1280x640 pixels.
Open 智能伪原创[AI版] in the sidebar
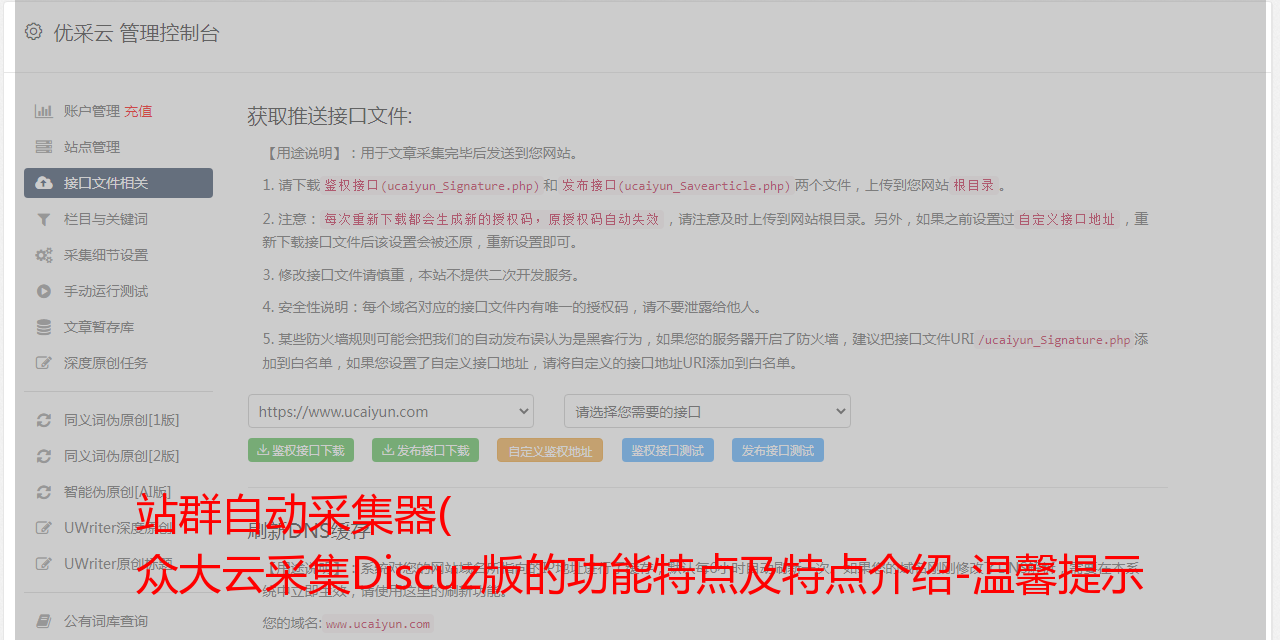coord(118,492)
